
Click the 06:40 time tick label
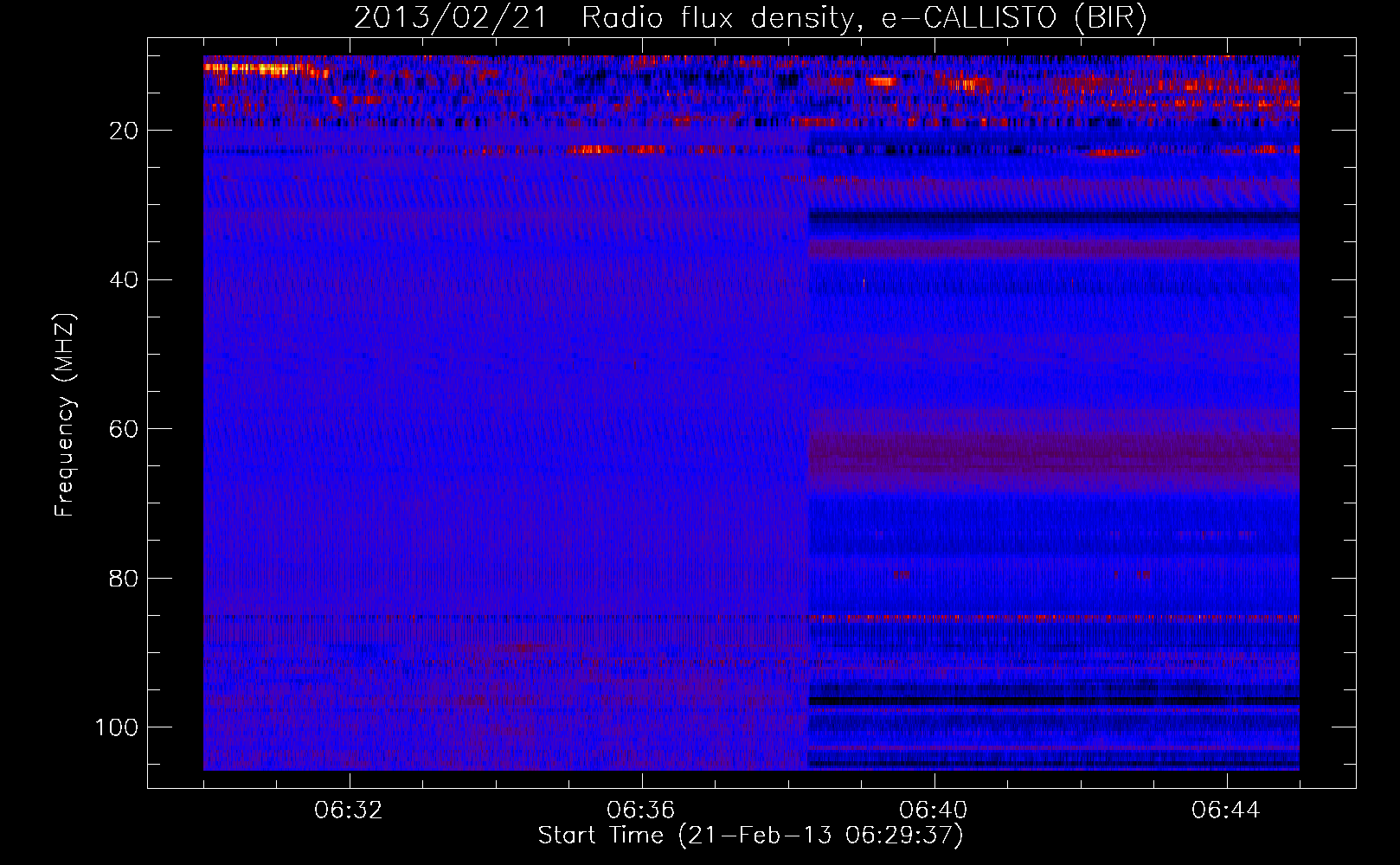[x=934, y=811]
